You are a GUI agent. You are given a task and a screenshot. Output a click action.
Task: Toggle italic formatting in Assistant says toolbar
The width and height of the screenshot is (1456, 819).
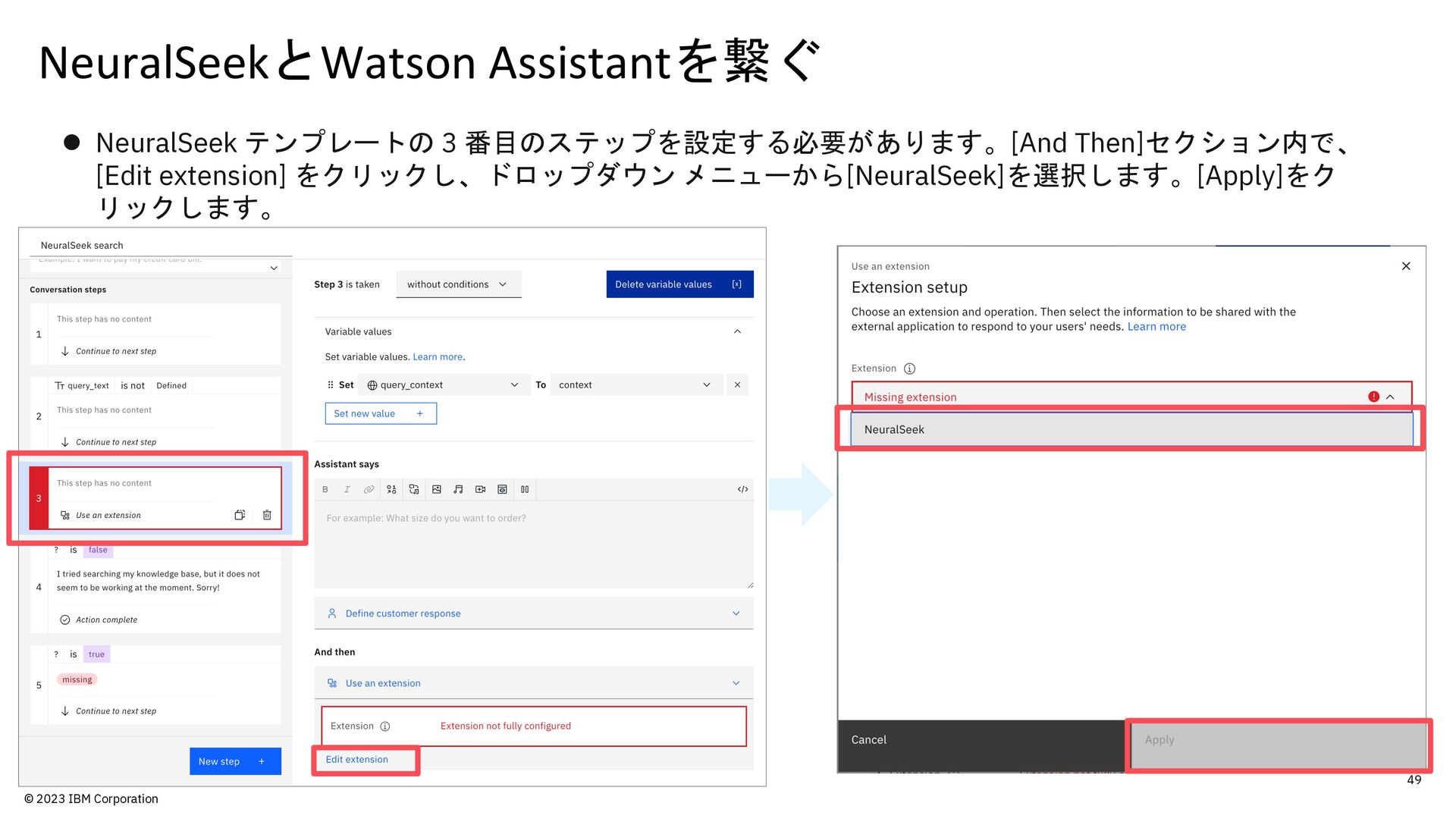pos(347,490)
